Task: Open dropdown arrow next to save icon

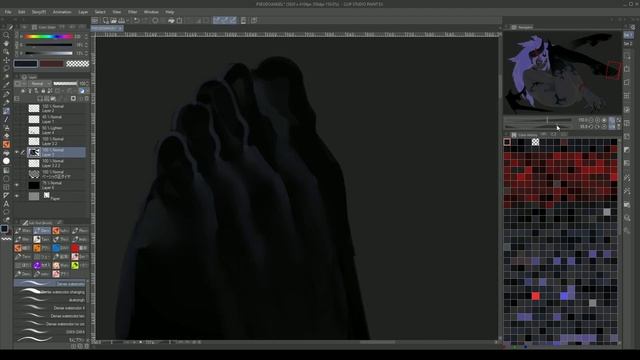Action: coord(127,20)
